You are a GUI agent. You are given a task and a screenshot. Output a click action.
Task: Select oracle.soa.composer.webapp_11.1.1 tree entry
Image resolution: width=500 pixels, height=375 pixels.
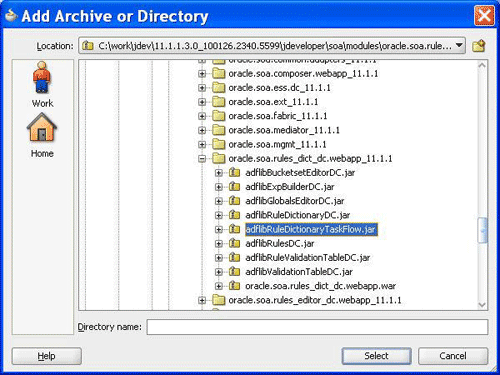coord(303,74)
